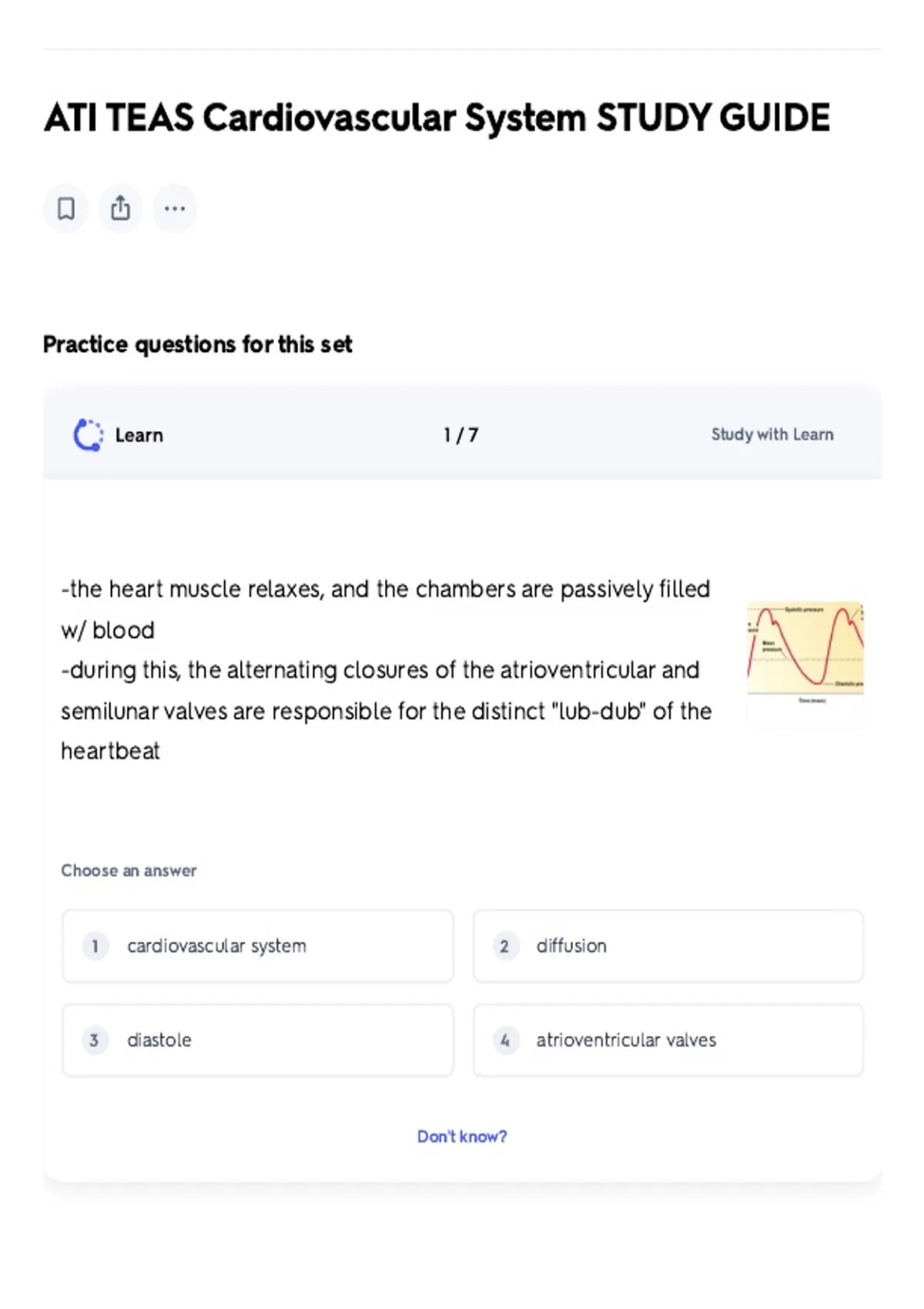
Task: Select the answer 'cardiovascular system'
Action: [258, 946]
